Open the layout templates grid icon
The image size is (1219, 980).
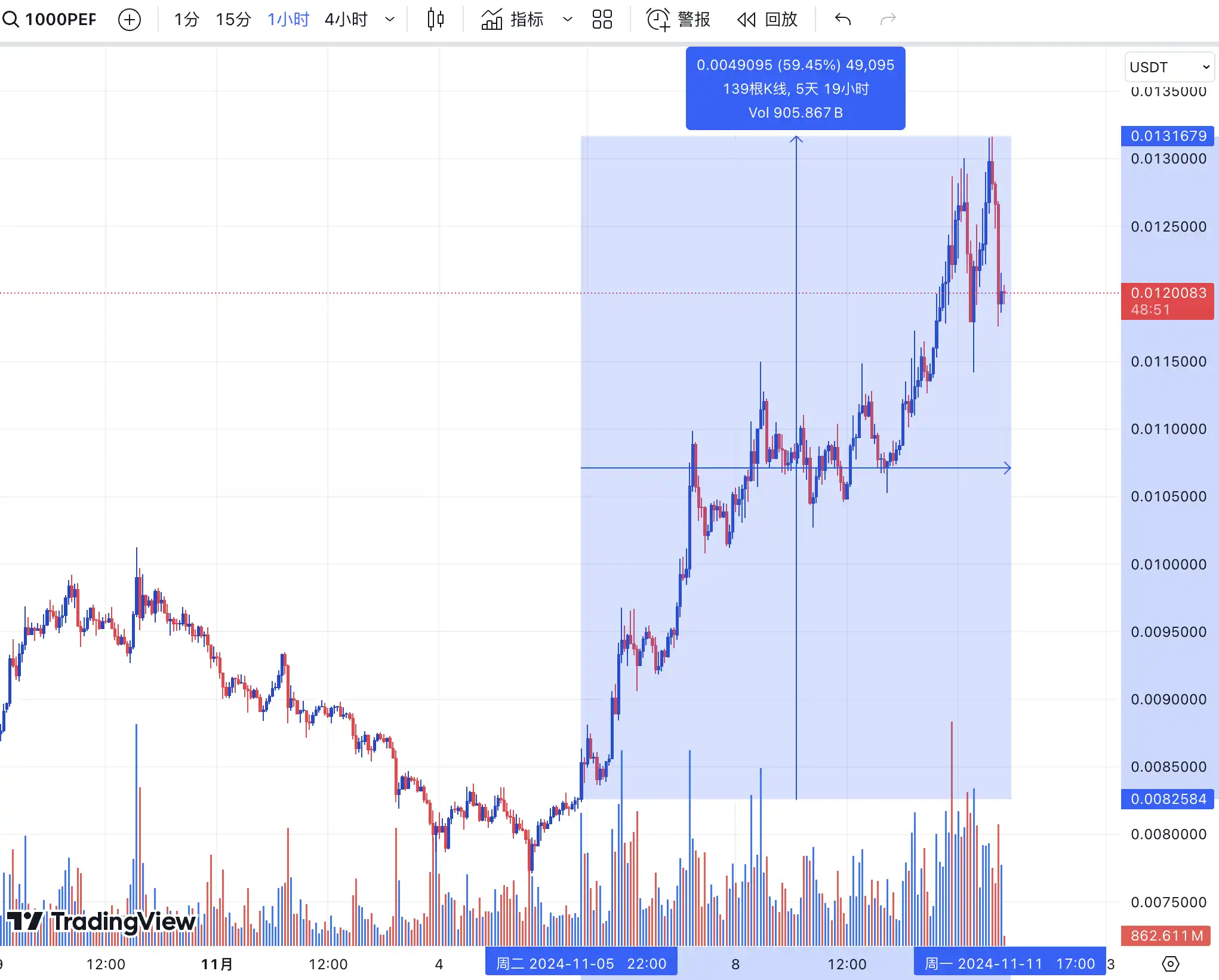click(602, 20)
